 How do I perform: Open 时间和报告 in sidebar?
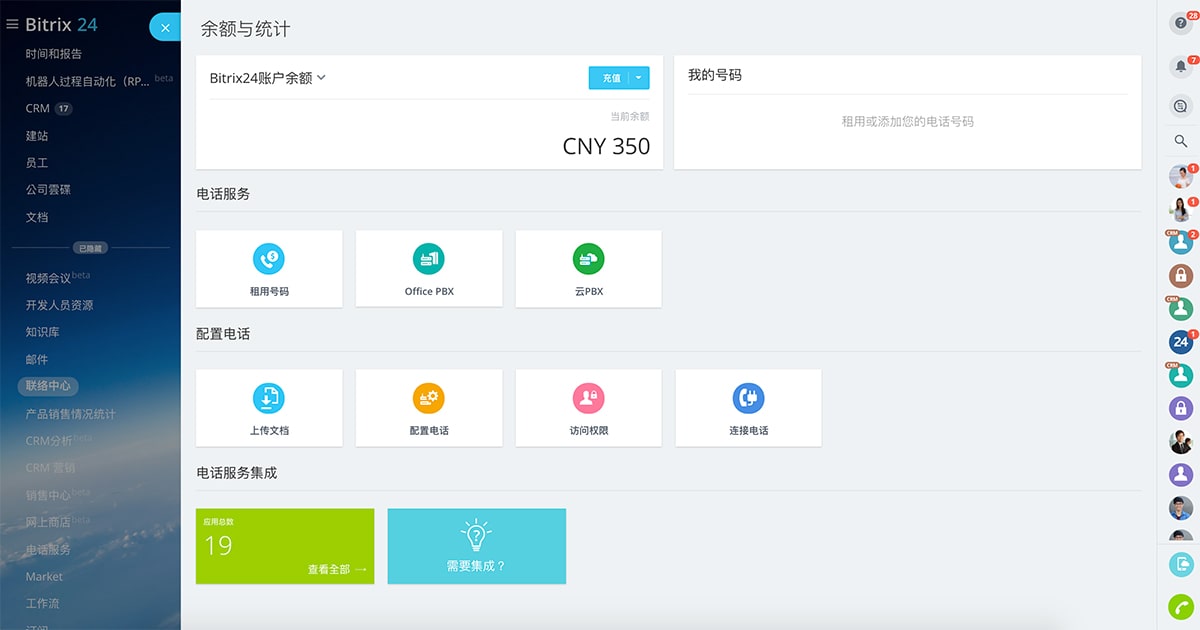click(54, 54)
